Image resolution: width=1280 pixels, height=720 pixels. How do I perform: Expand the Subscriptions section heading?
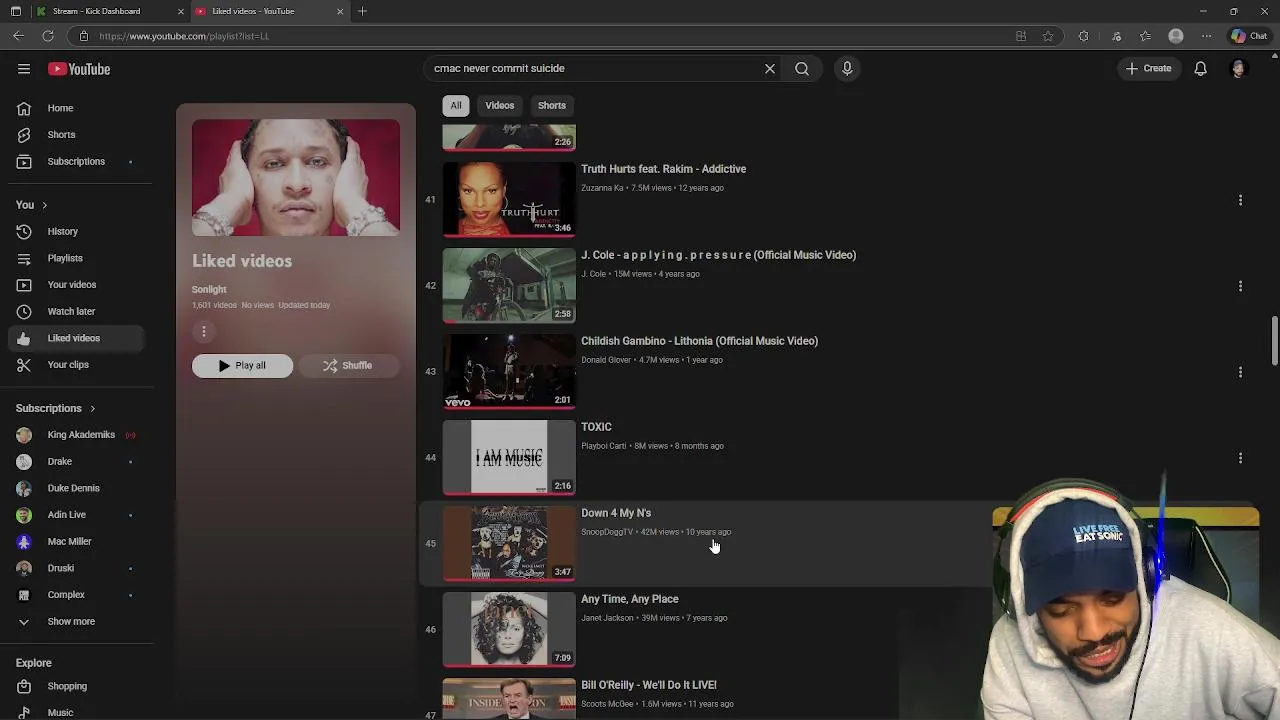click(56, 408)
